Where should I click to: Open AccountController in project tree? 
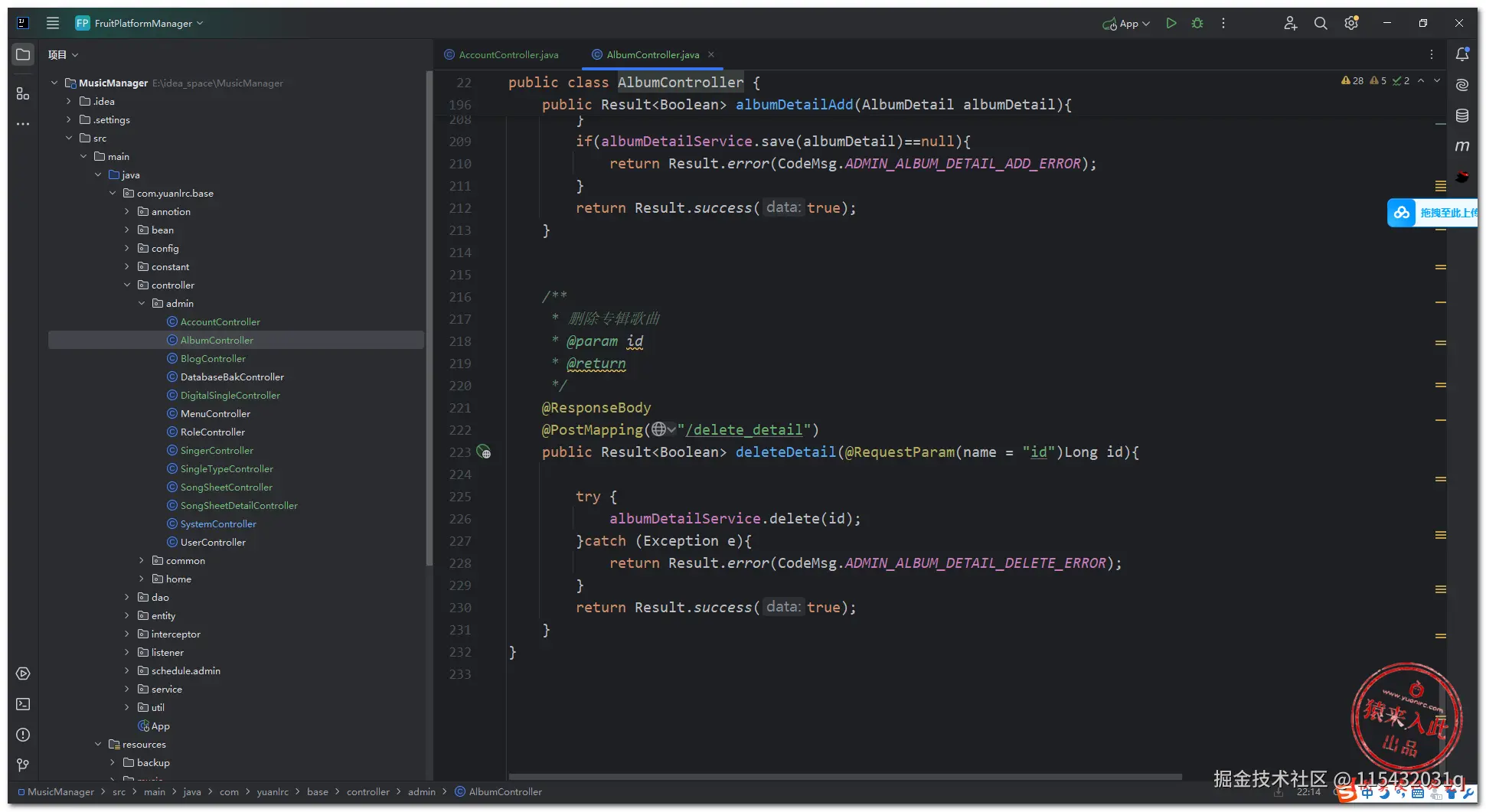220,321
